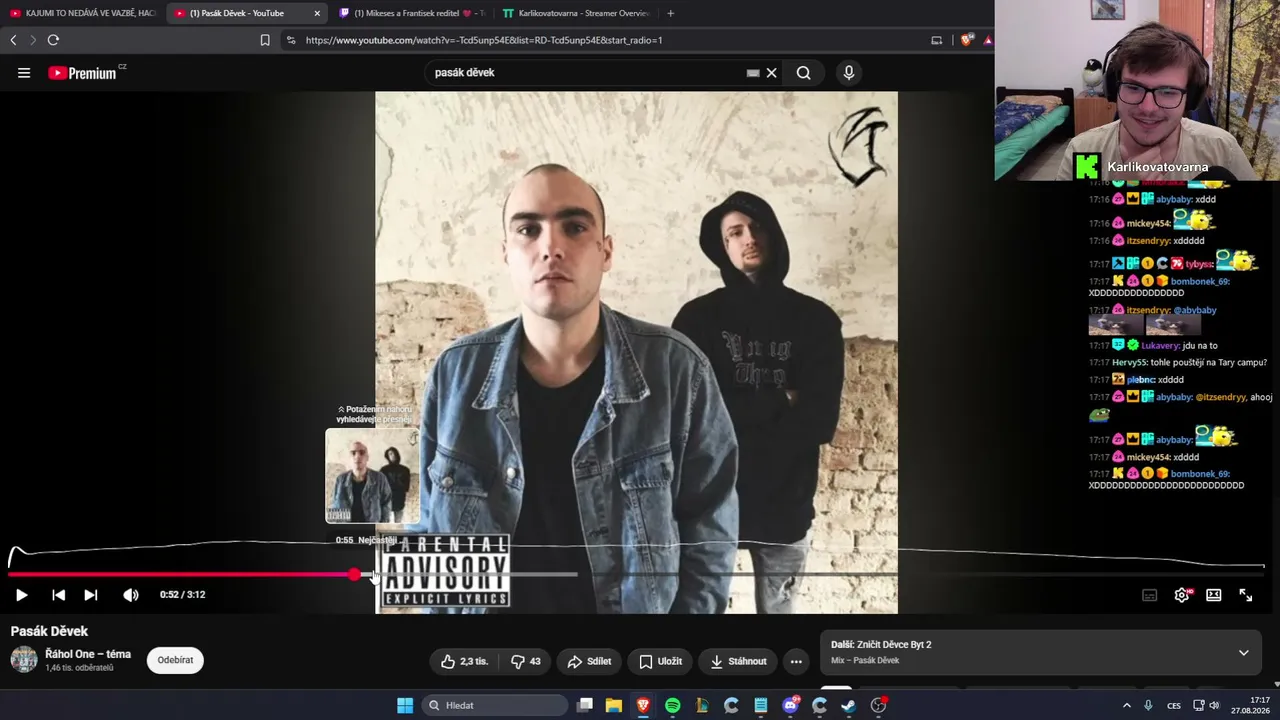Open OBS Studio from the taskbar
The width and height of the screenshot is (1280, 720).
pyautogui.click(x=879, y=706)
